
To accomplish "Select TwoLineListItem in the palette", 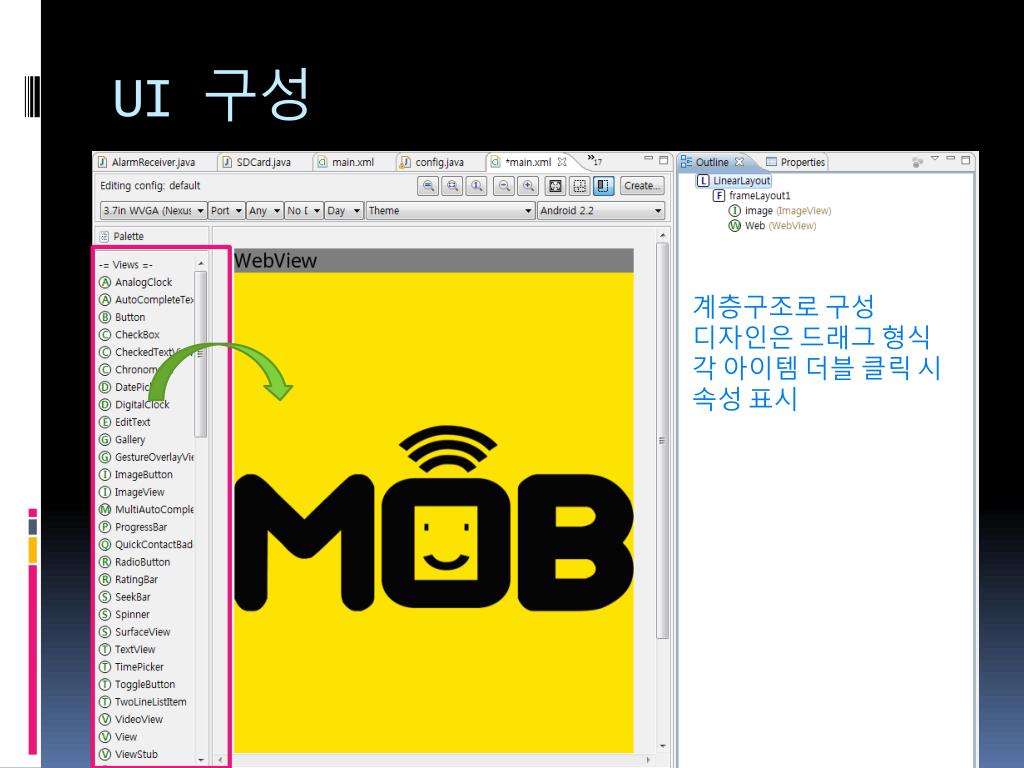I will 143,702.
